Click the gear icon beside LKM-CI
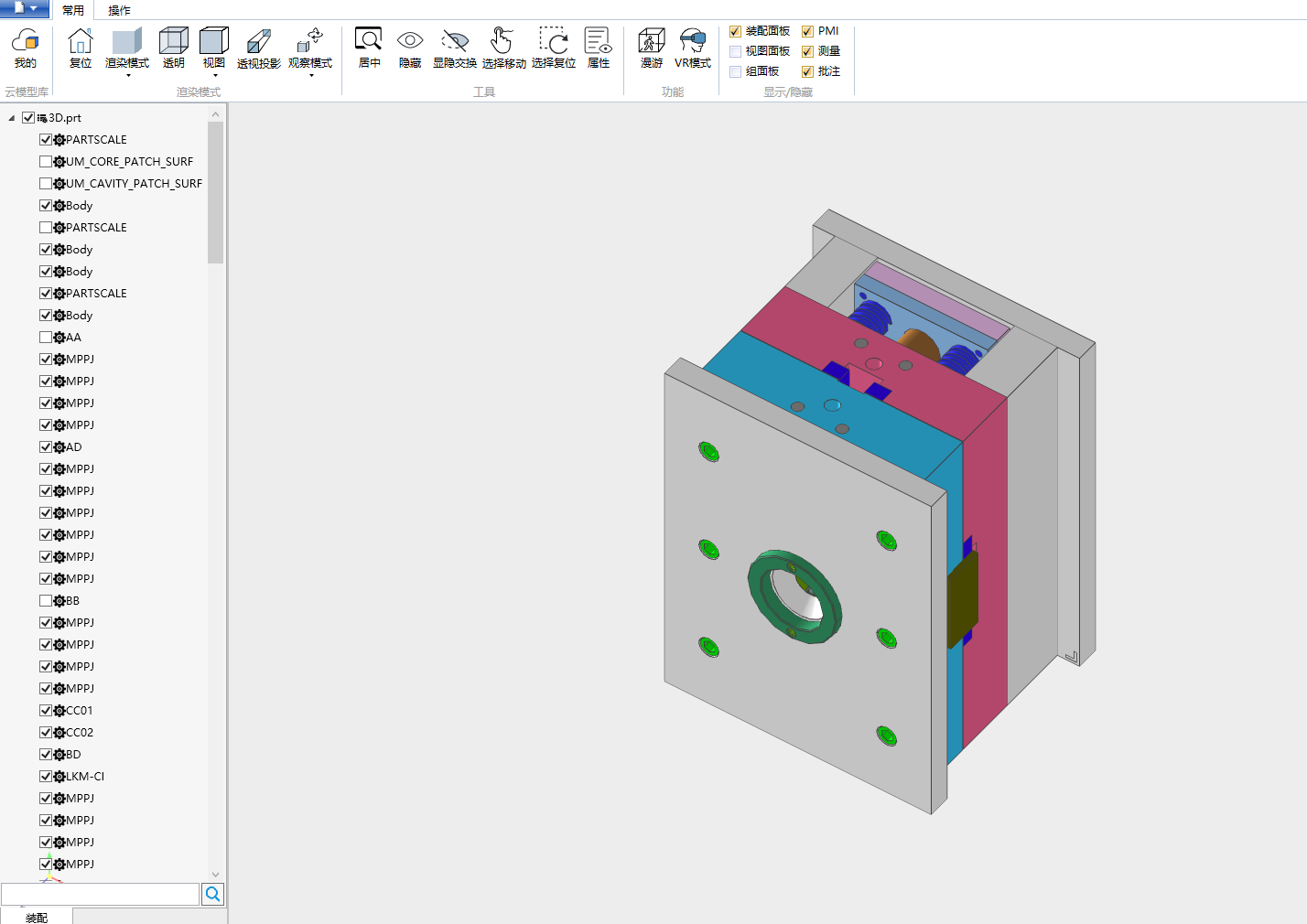This screenshot has height=924, width=1307. click(59, 777)
